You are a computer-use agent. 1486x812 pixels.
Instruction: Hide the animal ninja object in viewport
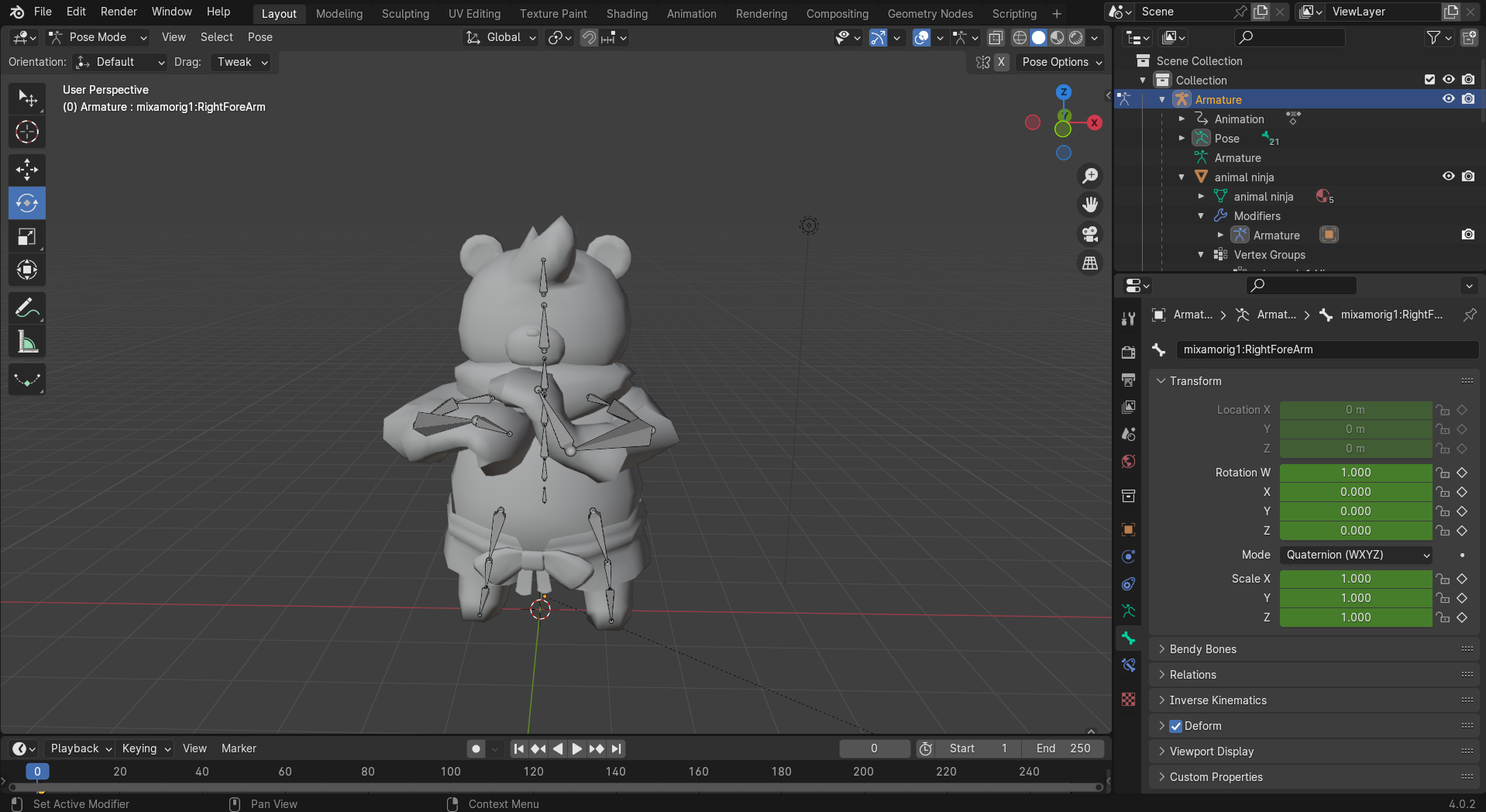[x=1448, y=177]
